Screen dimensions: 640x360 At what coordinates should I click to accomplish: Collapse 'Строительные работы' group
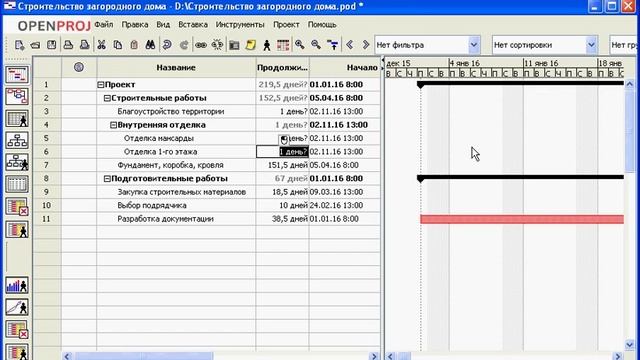[107, 98]
